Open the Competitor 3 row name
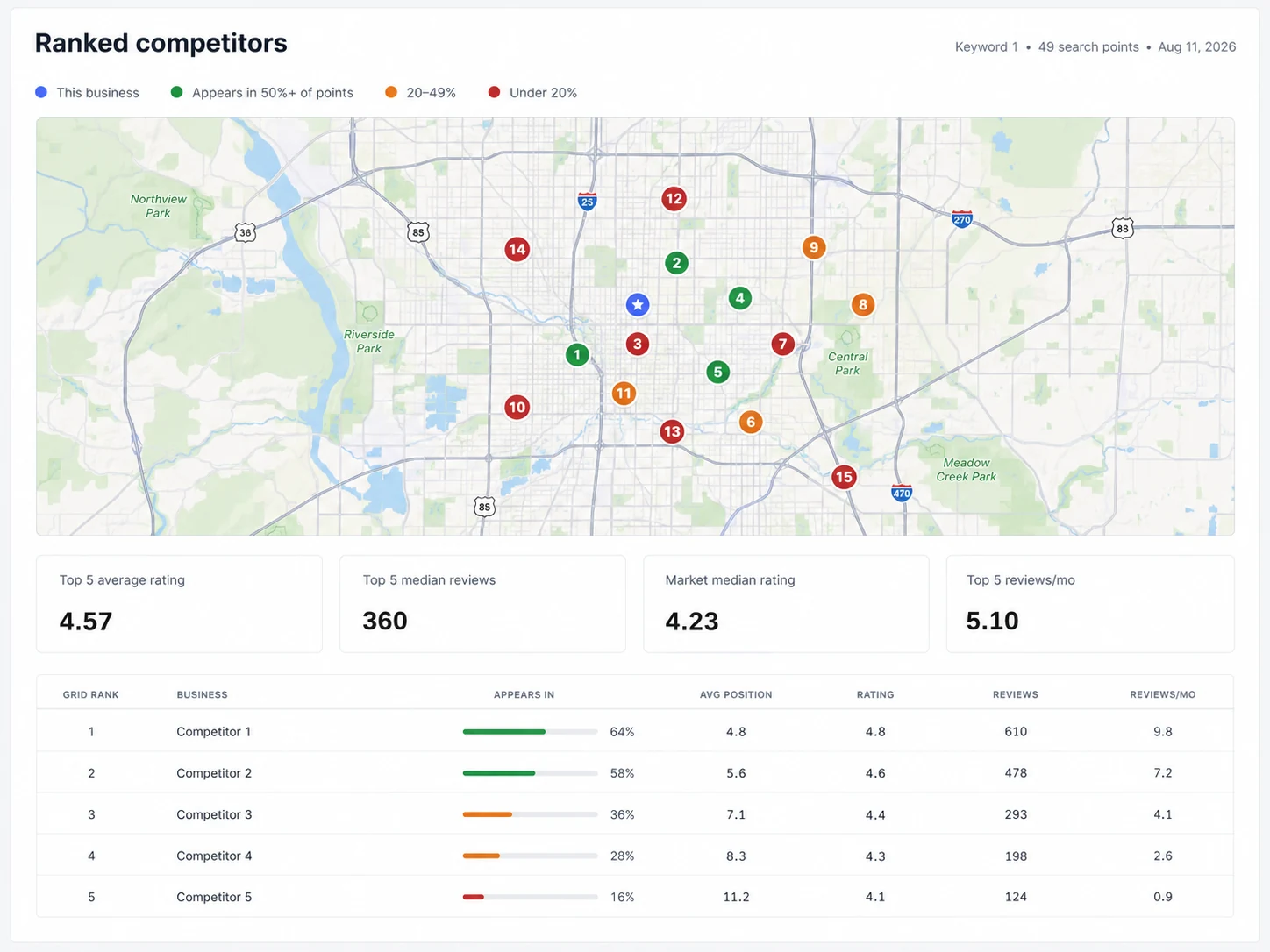Screen dimensions: 1270x952 pos(214,814)
